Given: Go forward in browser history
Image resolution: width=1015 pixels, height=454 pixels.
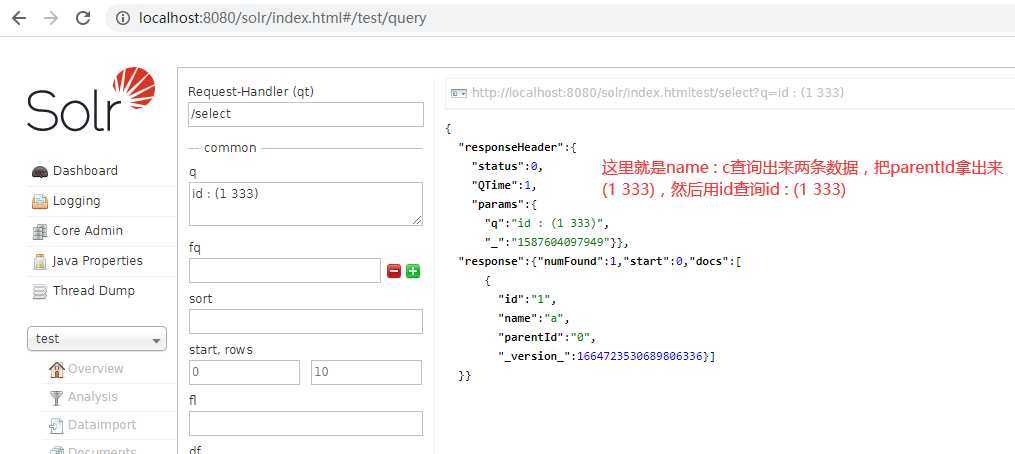Looking at the screenshot, I should point(50,18).
